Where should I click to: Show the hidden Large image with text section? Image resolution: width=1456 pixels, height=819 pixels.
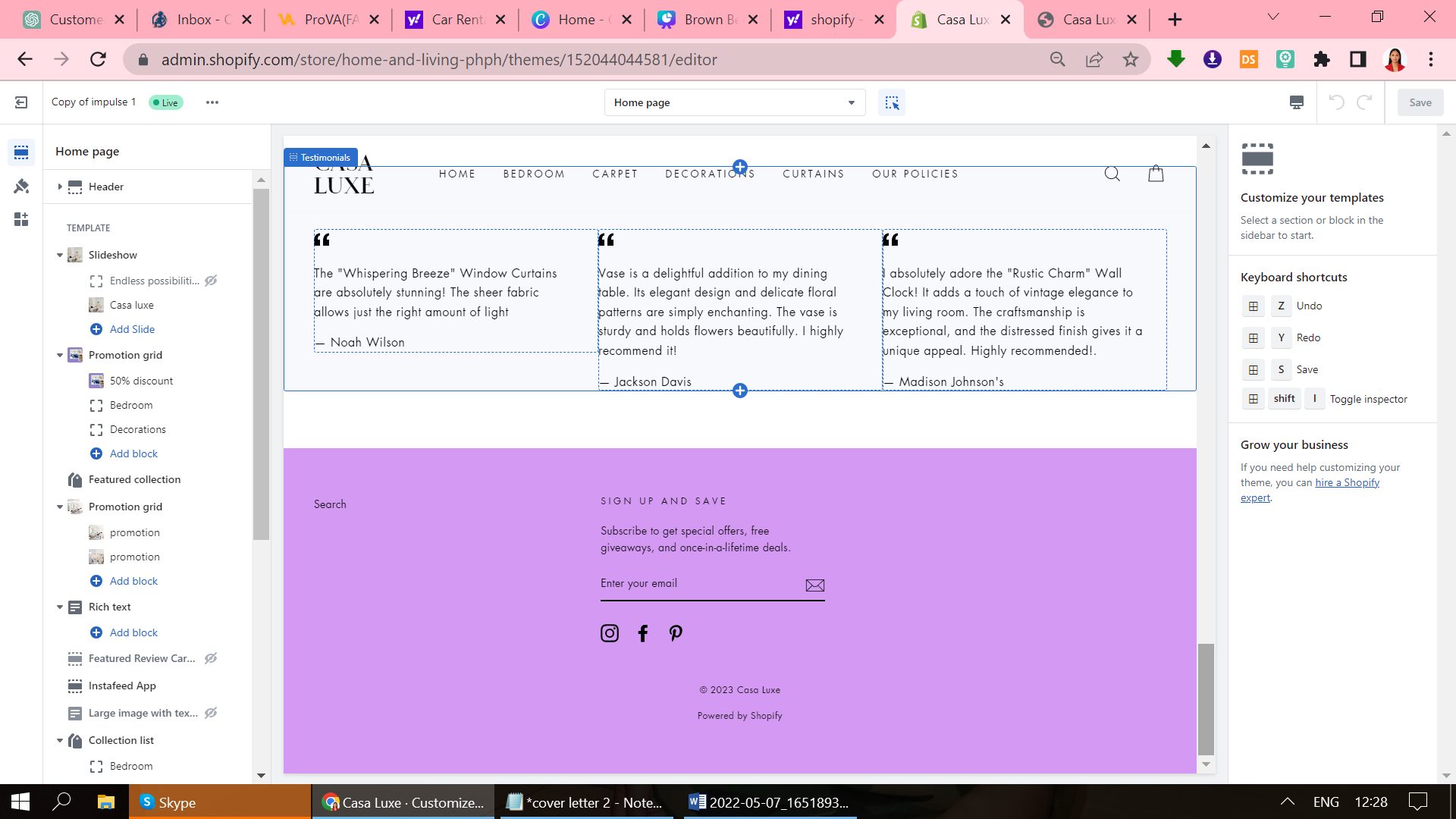click(211, 713)
